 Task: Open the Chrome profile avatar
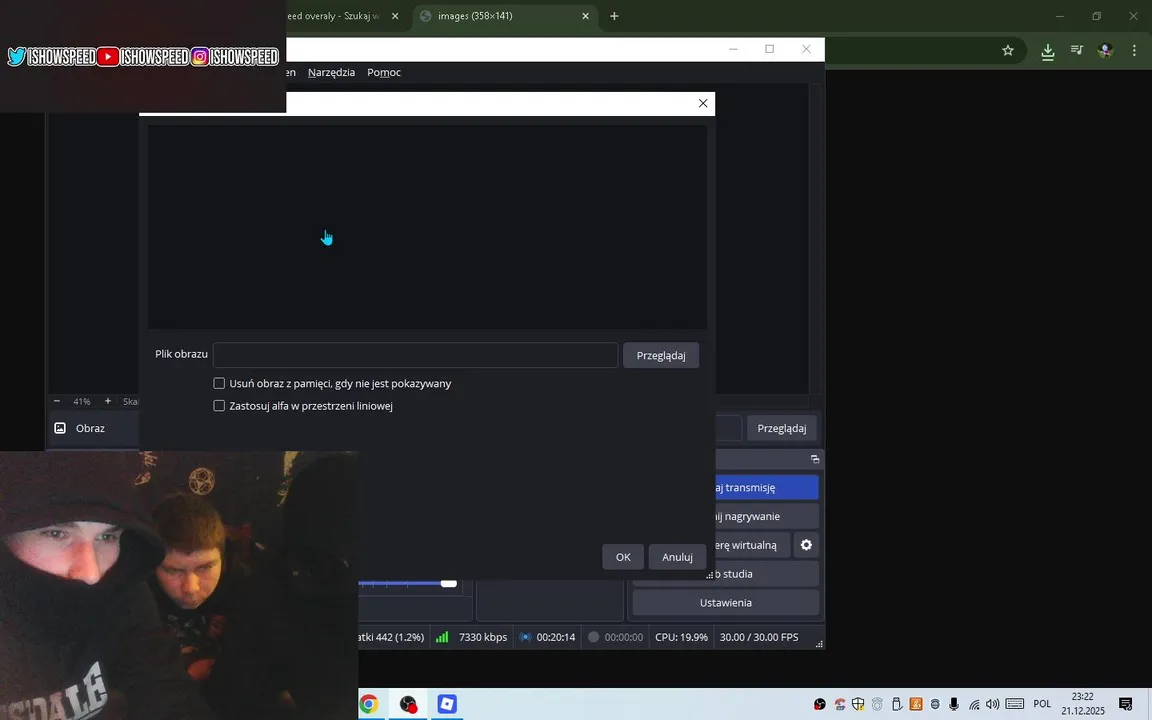1105,51
